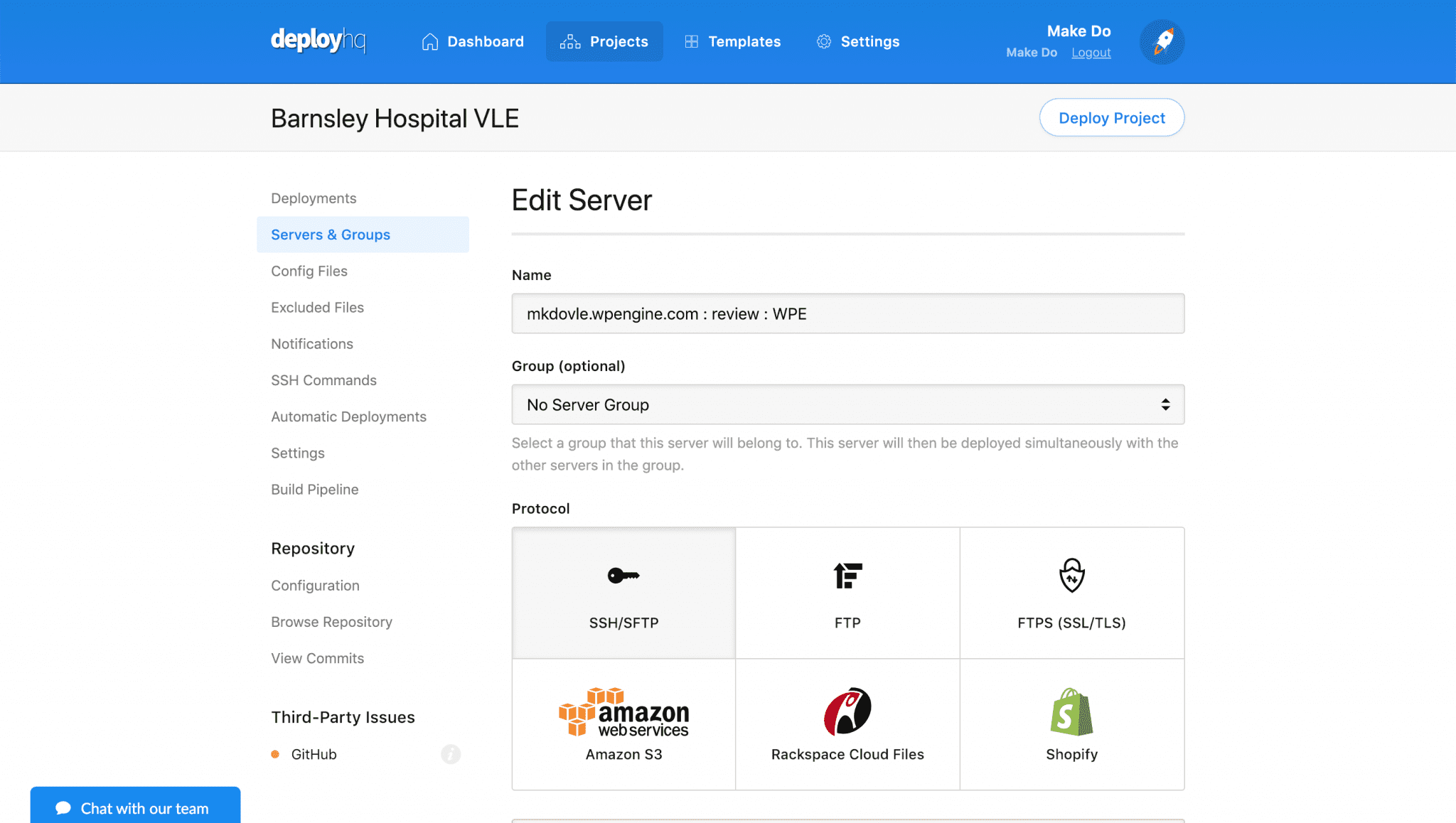Click the rocket avatar in the header
Image resolution: width=1456 pixels, height=823 pixels.
pyautogui.click(x=1162, y=42)
